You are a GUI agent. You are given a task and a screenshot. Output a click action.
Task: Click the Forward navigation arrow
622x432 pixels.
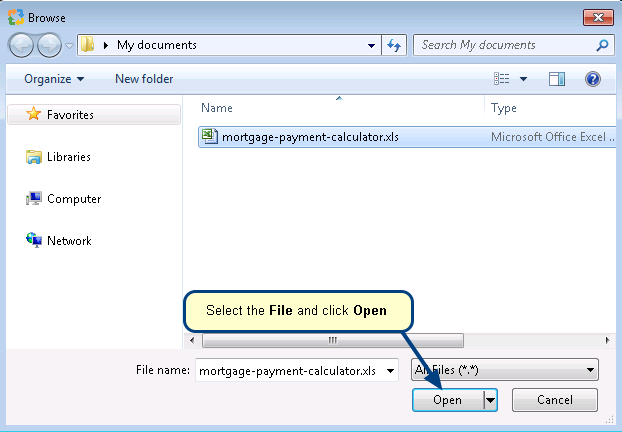coord(49,45)
